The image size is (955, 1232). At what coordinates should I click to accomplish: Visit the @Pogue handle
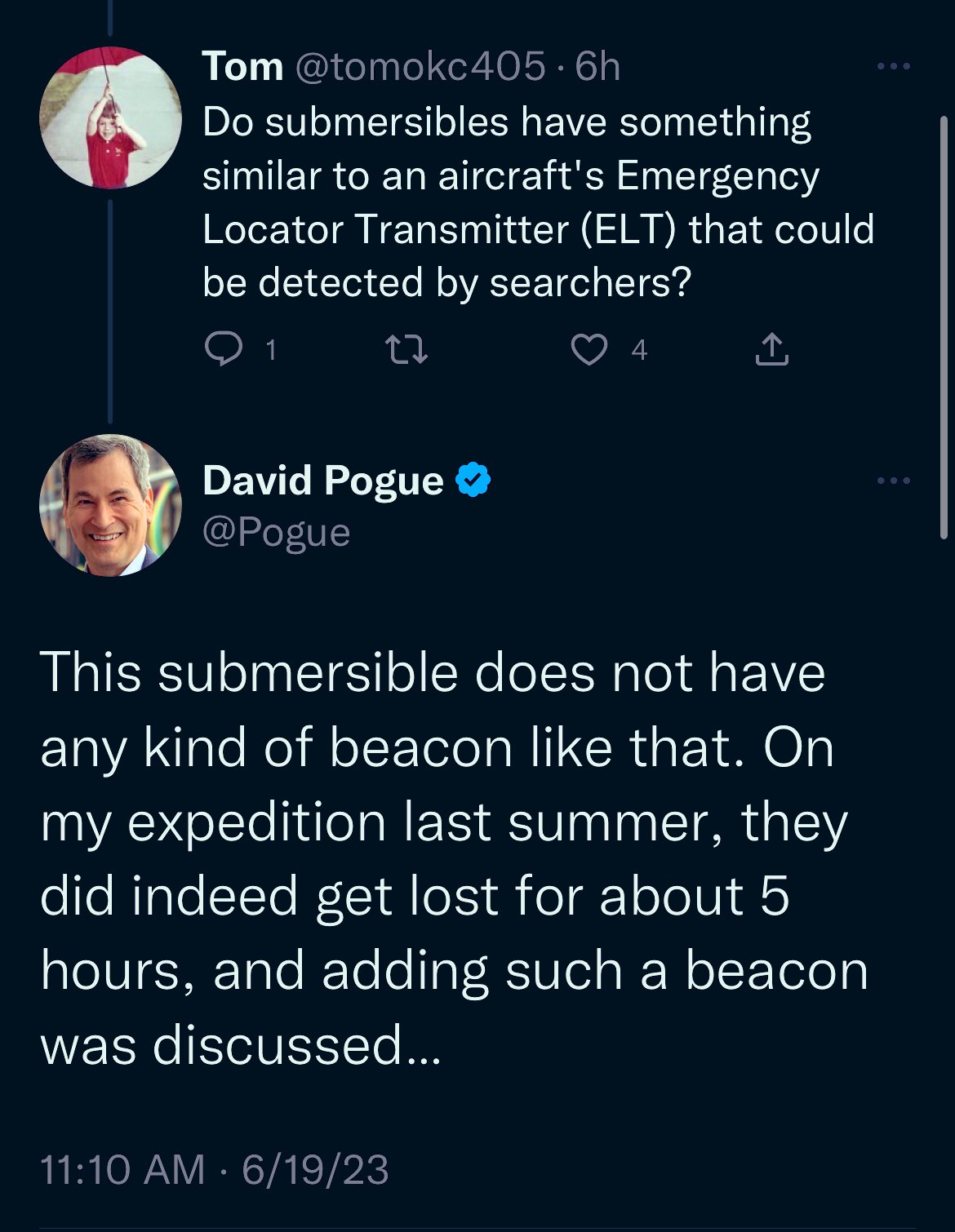[277, 533]
